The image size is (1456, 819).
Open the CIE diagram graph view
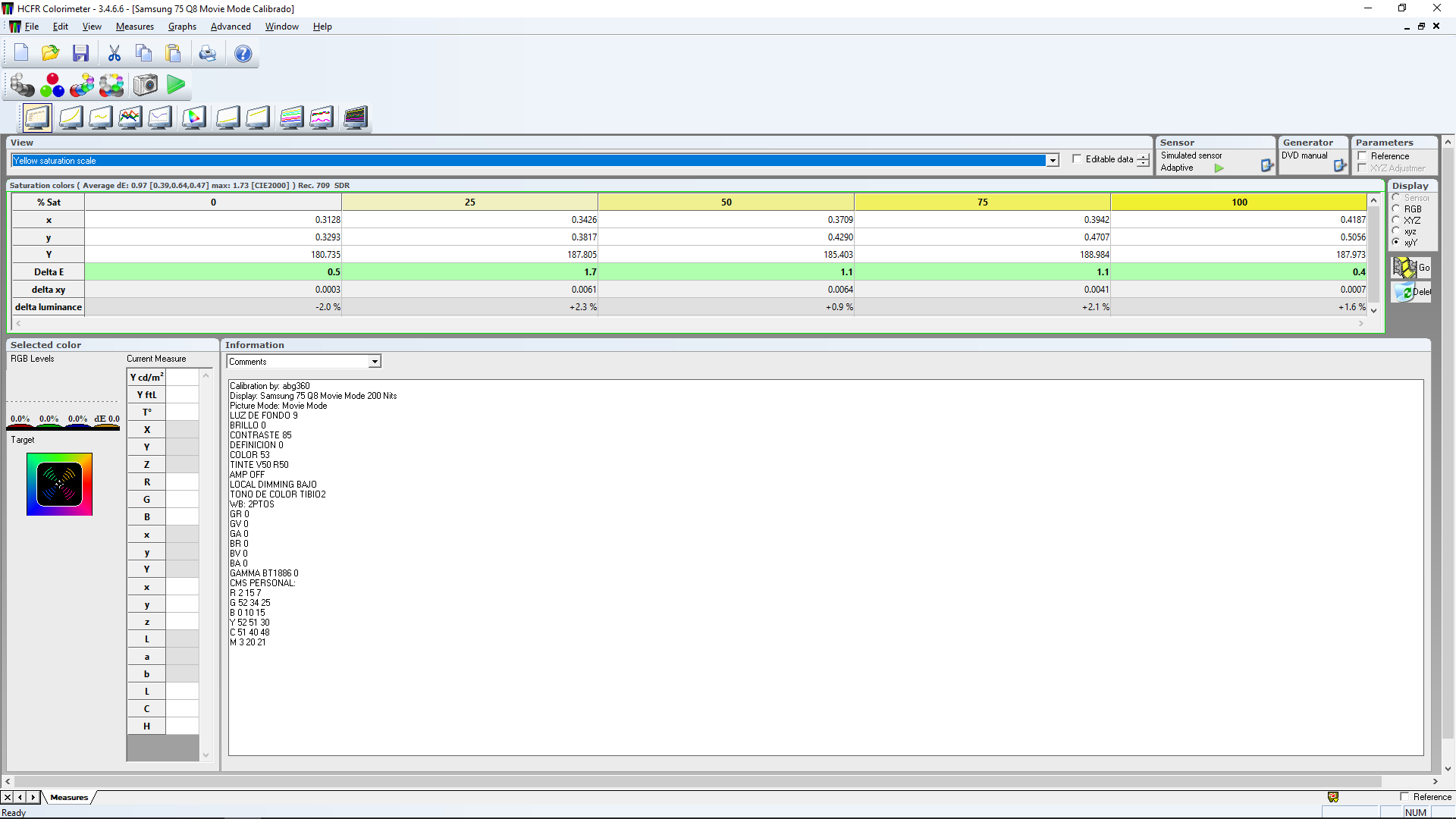tap(194, 117)
